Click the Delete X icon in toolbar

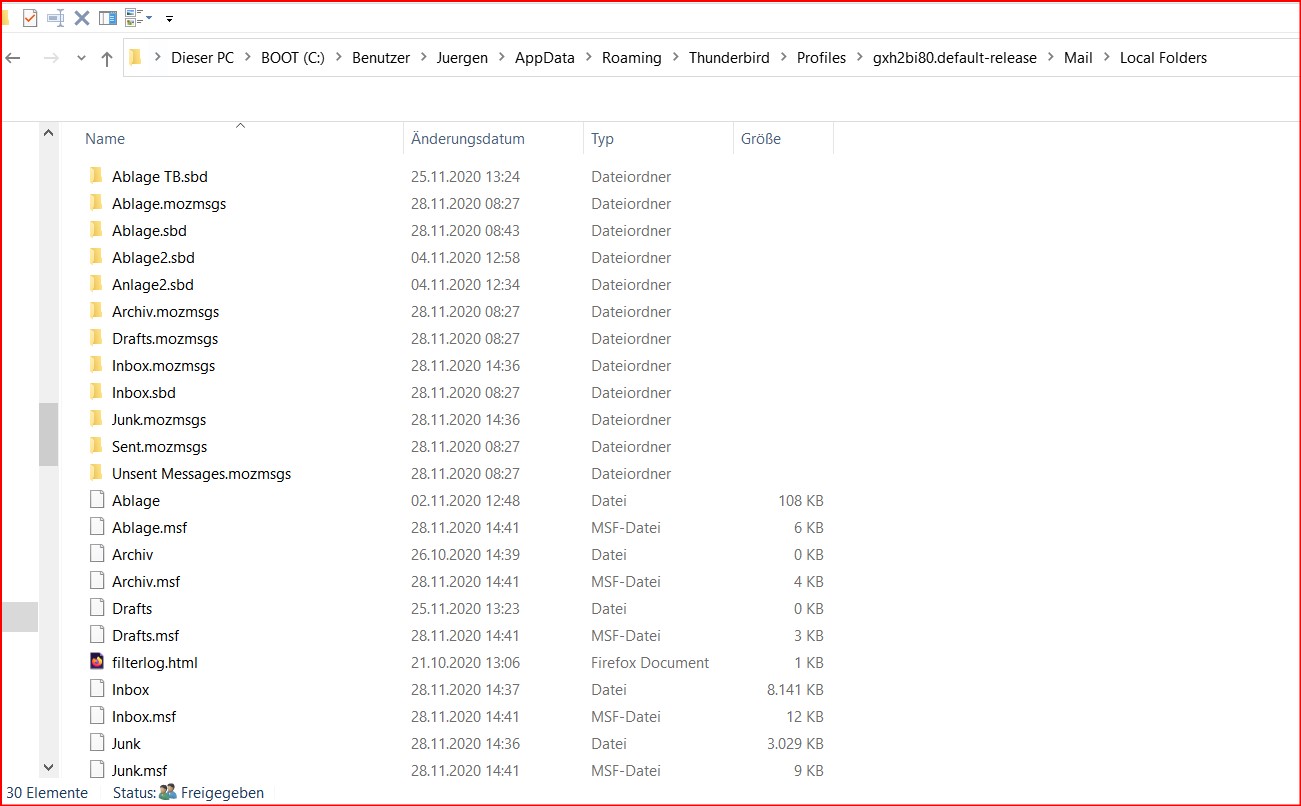click(82, 18)
